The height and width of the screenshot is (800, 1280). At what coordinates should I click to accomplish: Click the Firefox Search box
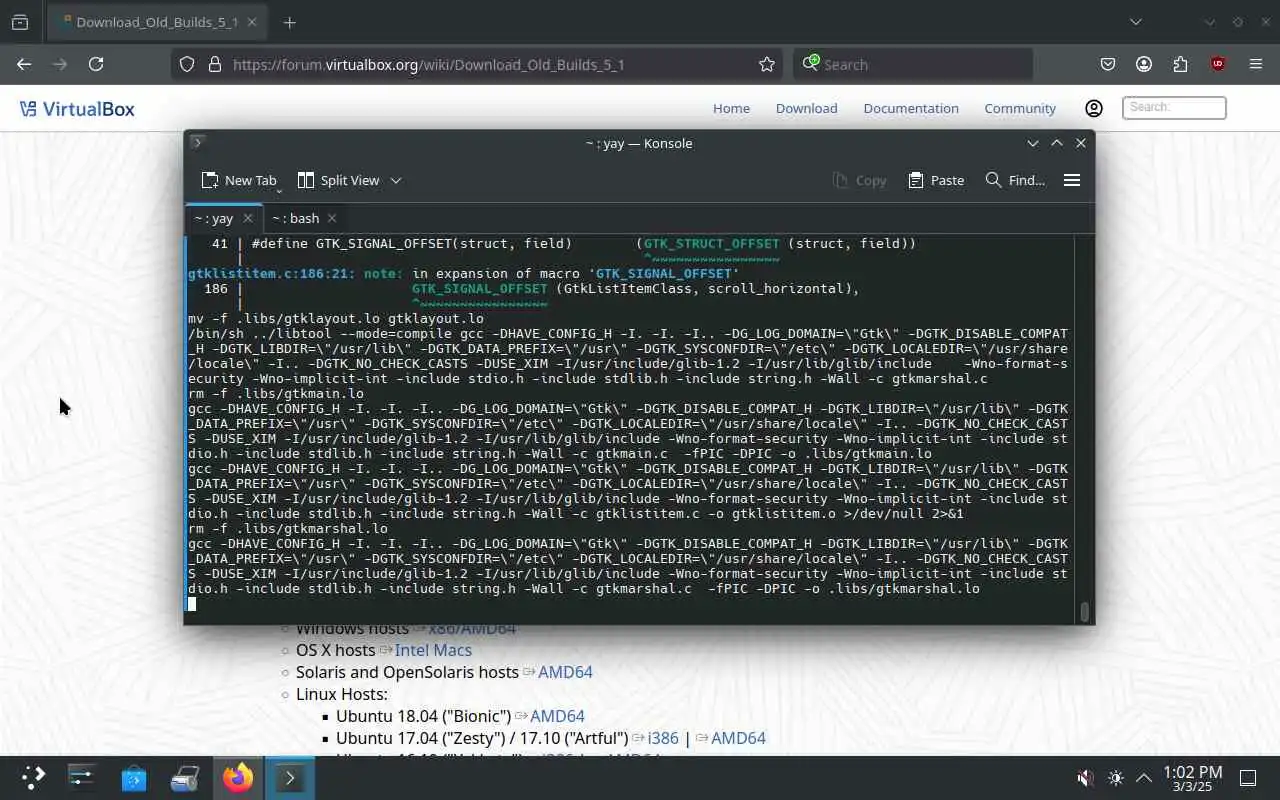913,64
